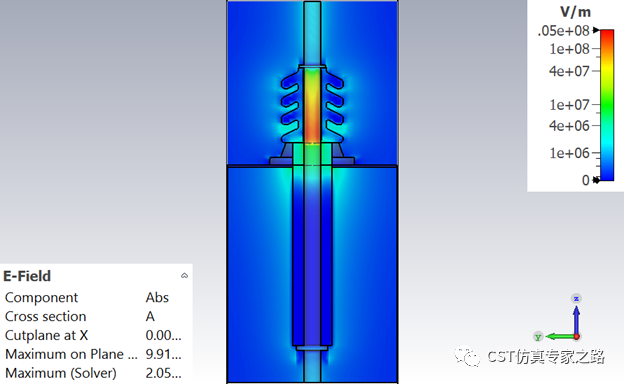Click the top arrow marker of color scale
Screen dimensions: 624x384
596,30
